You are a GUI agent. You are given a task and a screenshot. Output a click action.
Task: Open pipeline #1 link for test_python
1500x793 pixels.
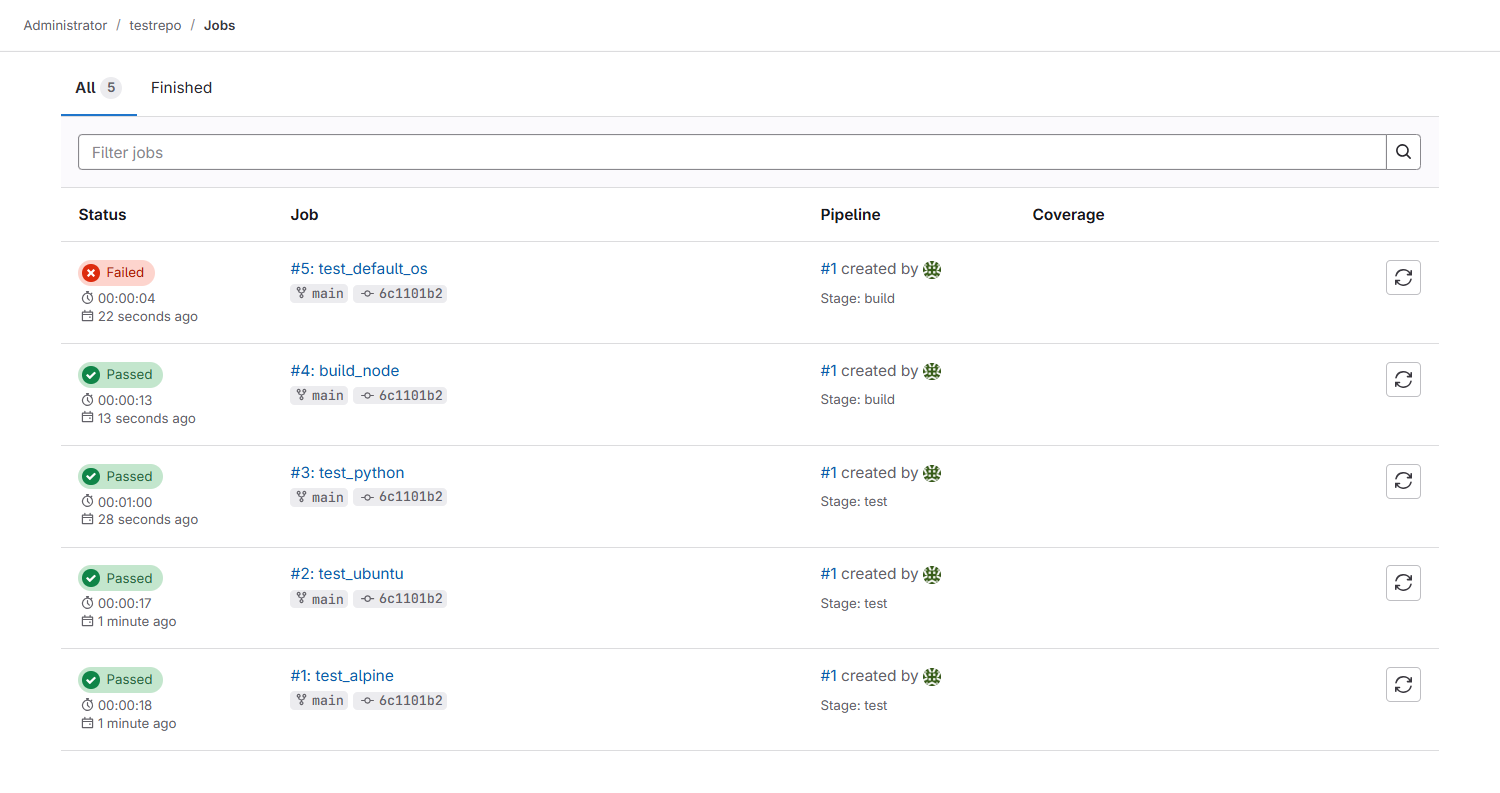828,473
